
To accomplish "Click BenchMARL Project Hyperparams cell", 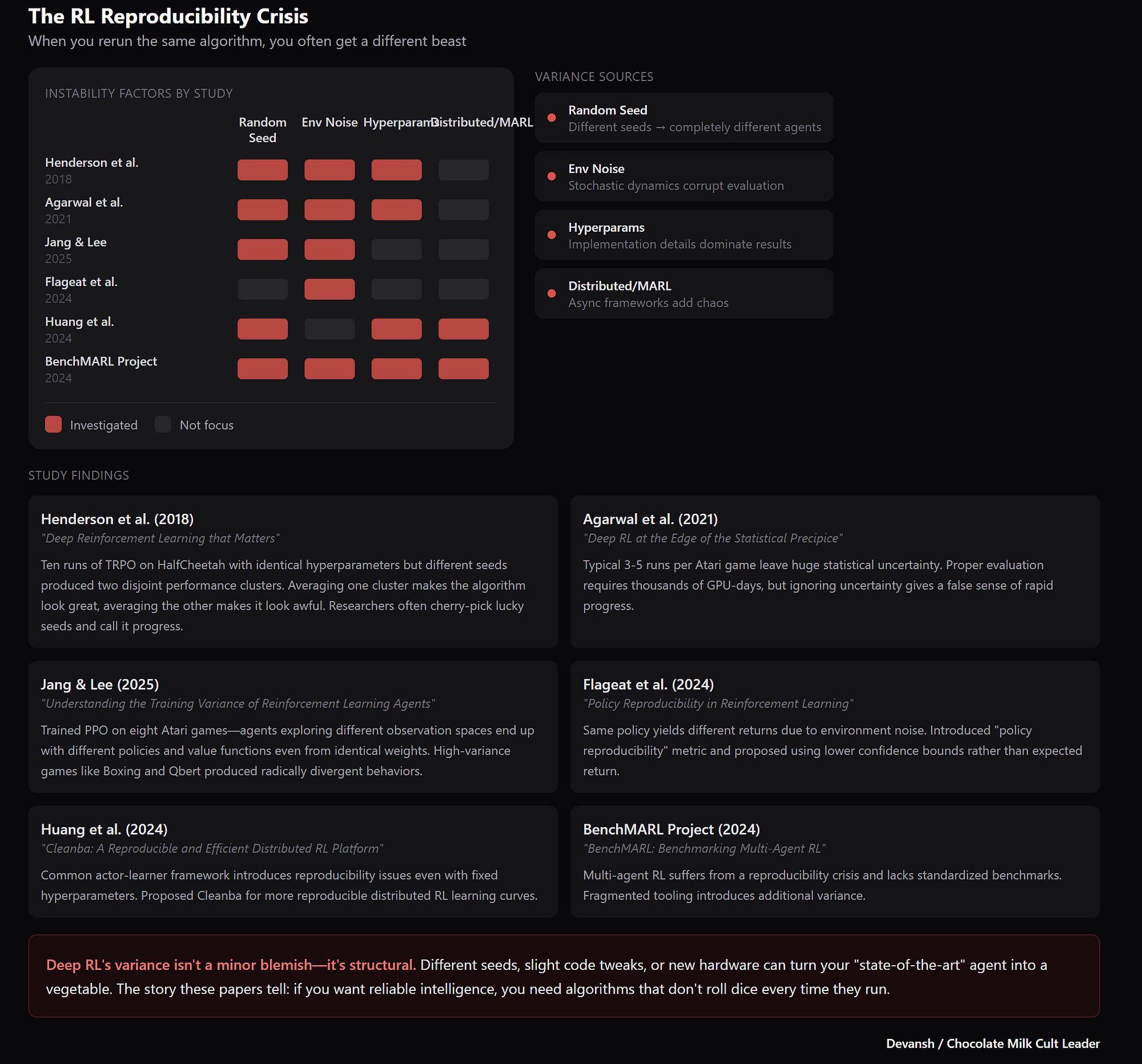I will click(x=396, y=369).
